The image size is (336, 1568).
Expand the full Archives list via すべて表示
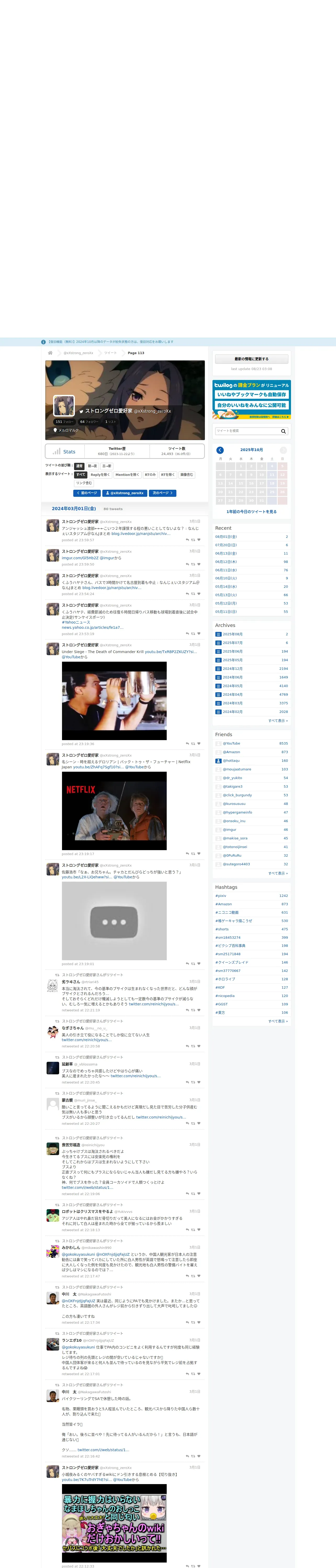click(278, 721)
